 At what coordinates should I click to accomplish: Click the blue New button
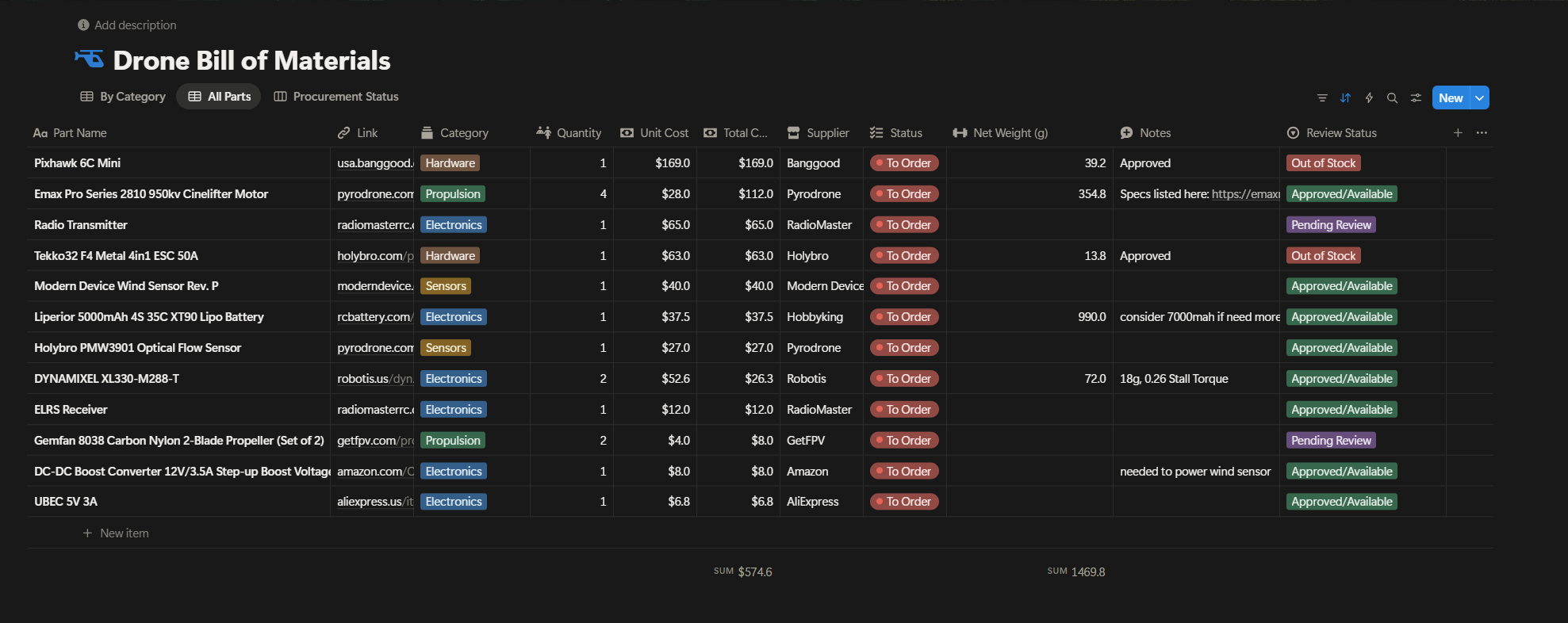(x=1451, y=97)
